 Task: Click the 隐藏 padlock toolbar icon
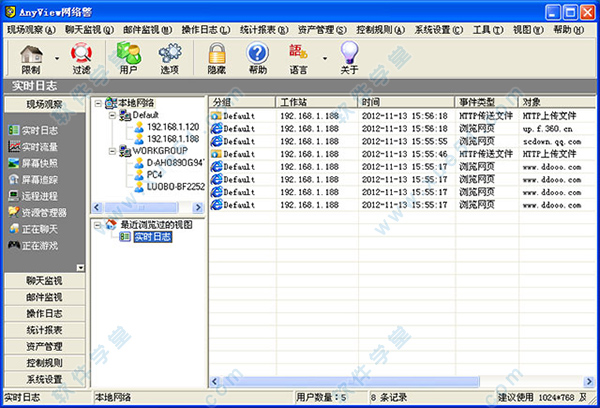click(x=217, y=59)
